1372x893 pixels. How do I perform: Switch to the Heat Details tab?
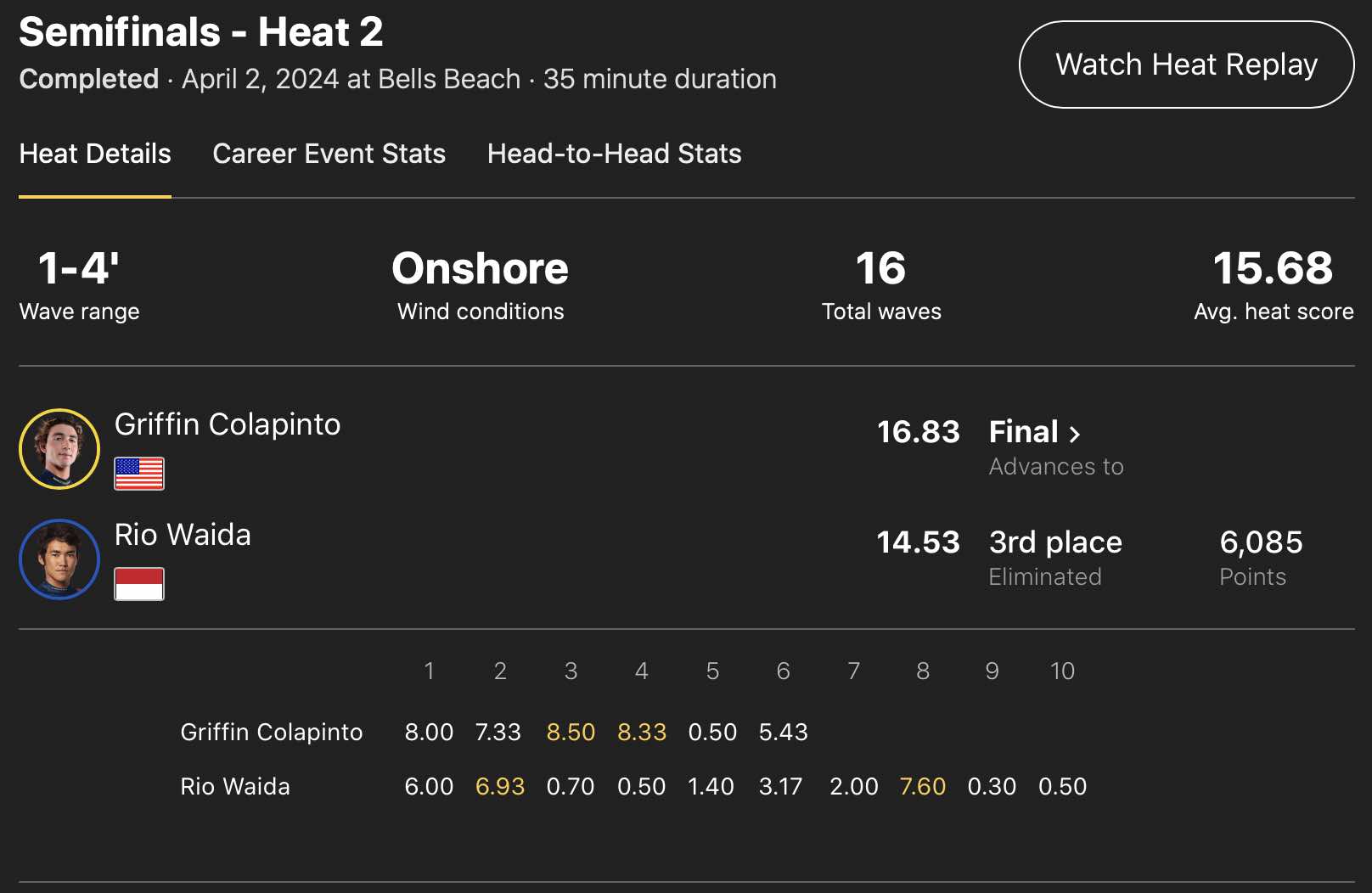click(x=95, y=154)
